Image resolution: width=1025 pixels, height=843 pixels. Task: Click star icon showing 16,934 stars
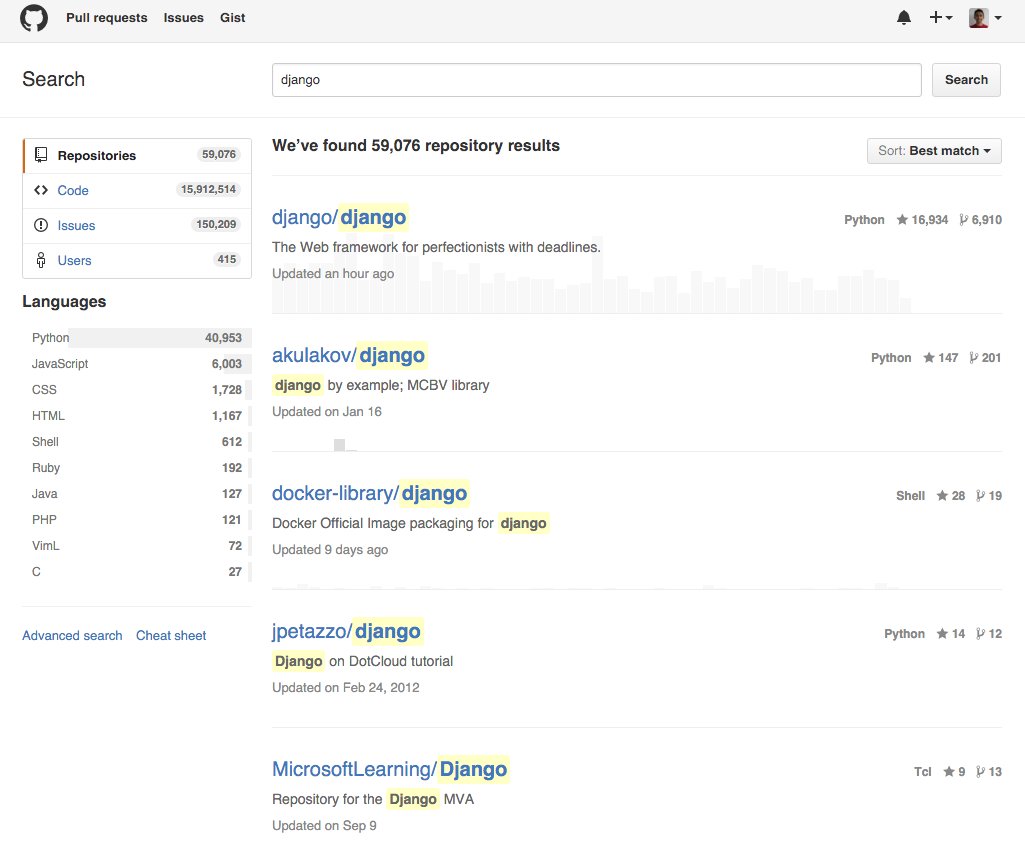coord(902,220)
